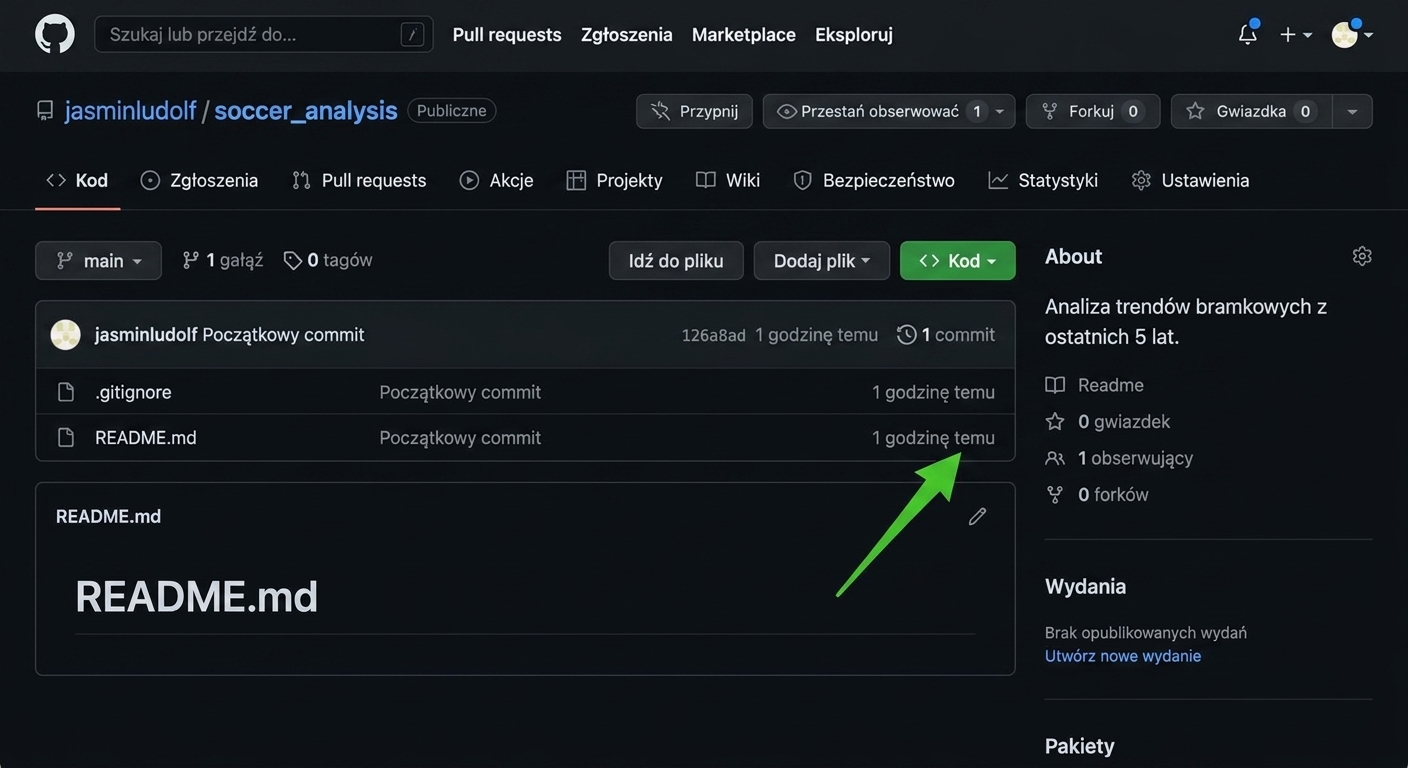
Task: Open commit message in the .gitignore row
Action: 460,392
